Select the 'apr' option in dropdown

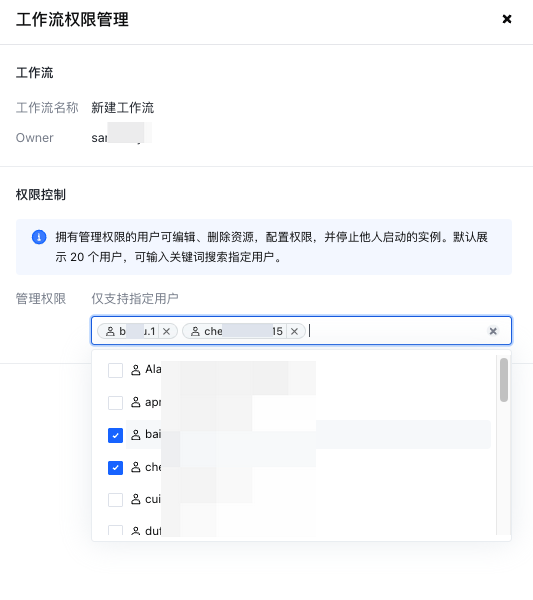(308, 403)
